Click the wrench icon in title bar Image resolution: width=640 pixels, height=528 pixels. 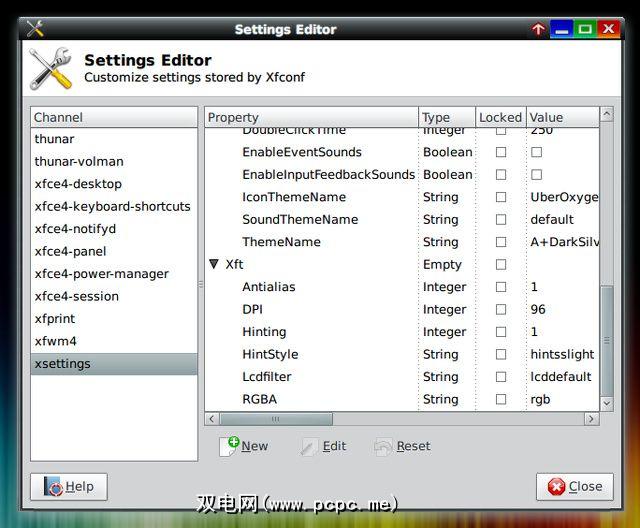tap(35, 29)
